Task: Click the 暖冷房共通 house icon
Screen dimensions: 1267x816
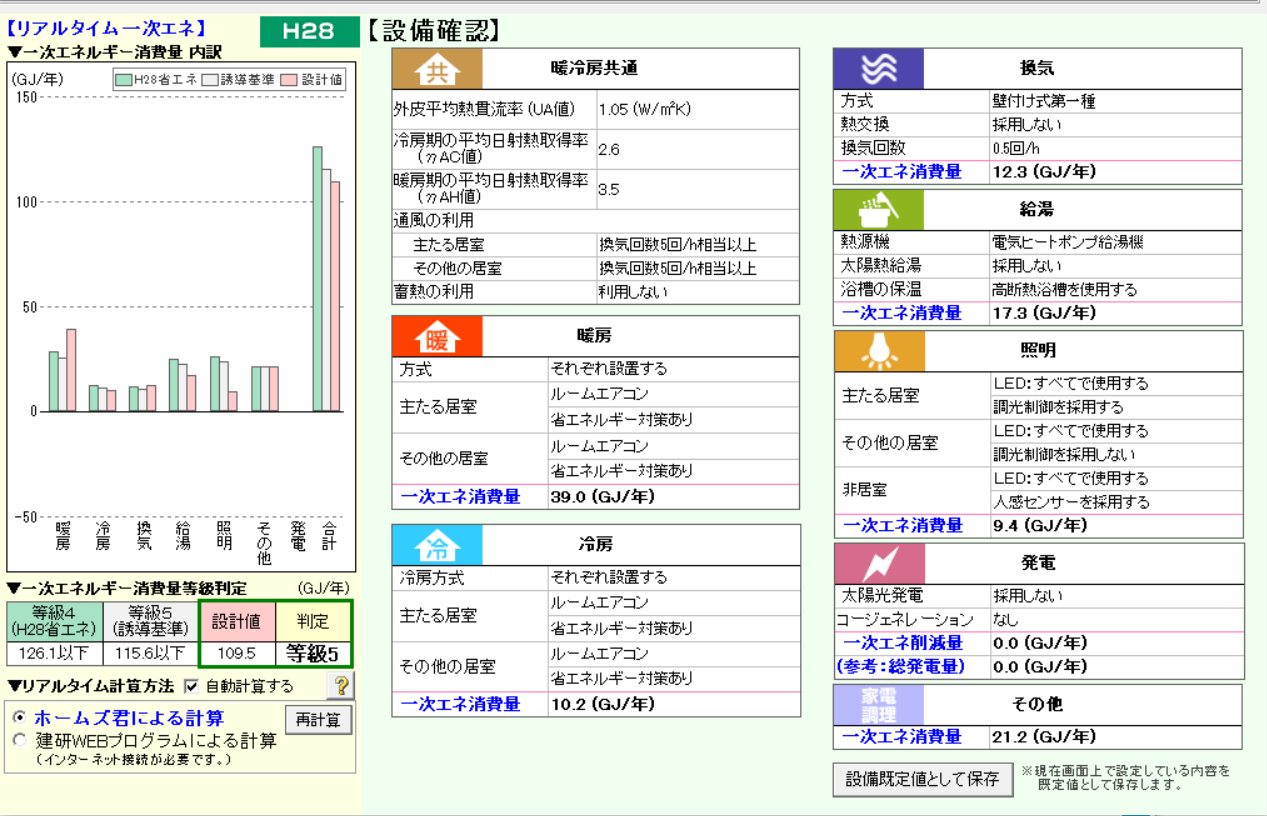Action: 437,69
